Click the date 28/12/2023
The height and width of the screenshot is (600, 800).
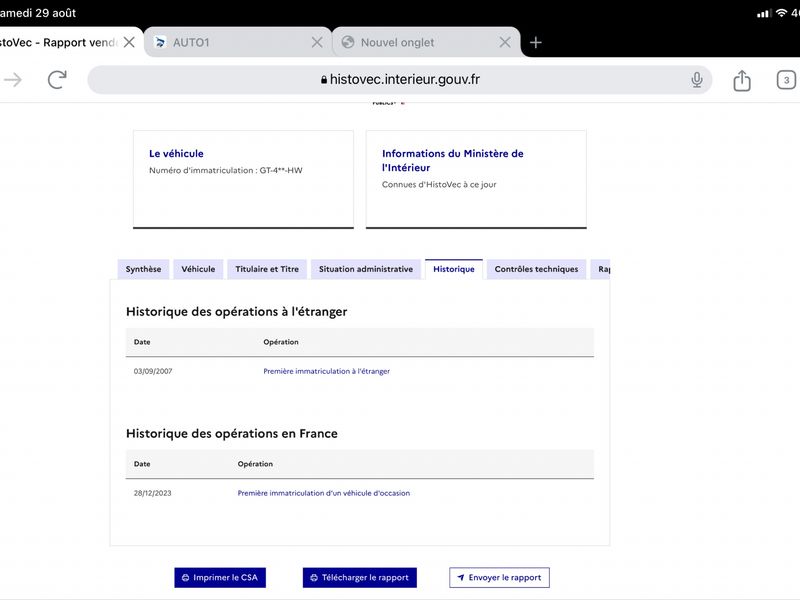click(x=153, y=493)
